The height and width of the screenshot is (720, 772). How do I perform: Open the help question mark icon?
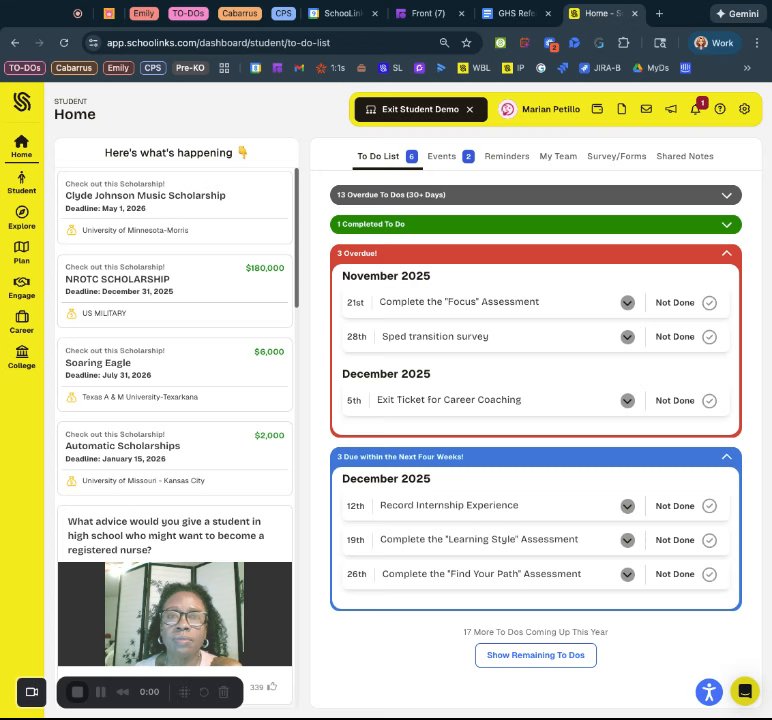coord(720,109)
